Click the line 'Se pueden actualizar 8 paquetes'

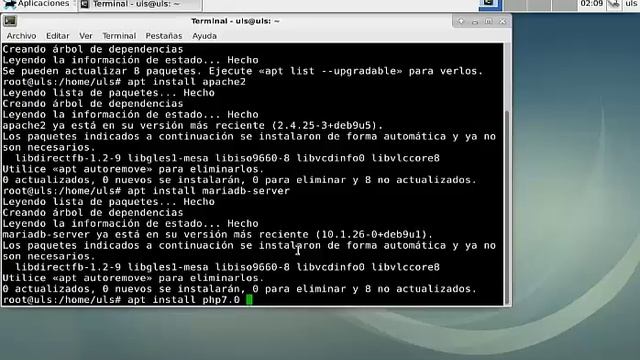click(x=242, y=71)
